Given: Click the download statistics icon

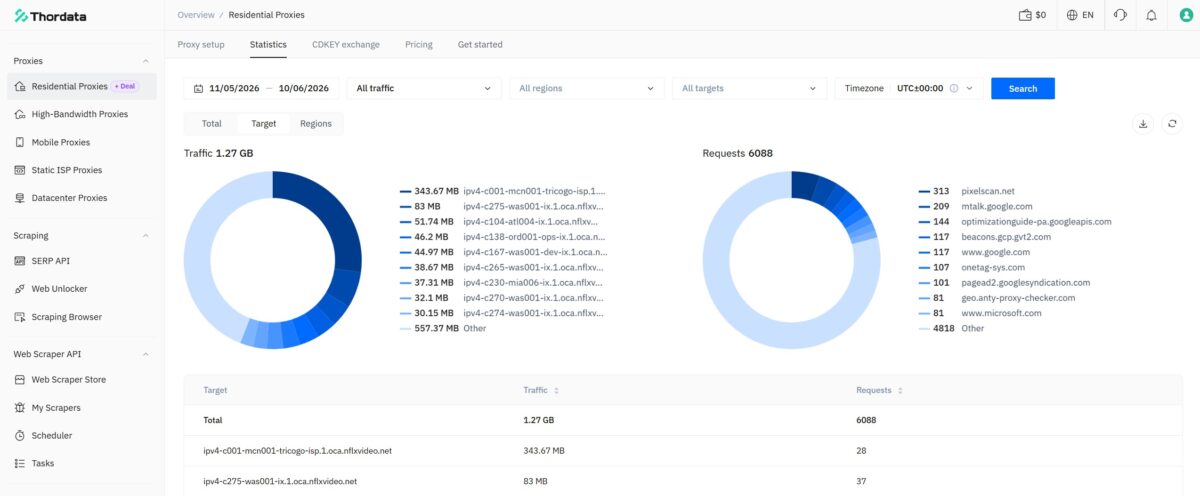Looking at the screenshot, I should [1143, 124].
